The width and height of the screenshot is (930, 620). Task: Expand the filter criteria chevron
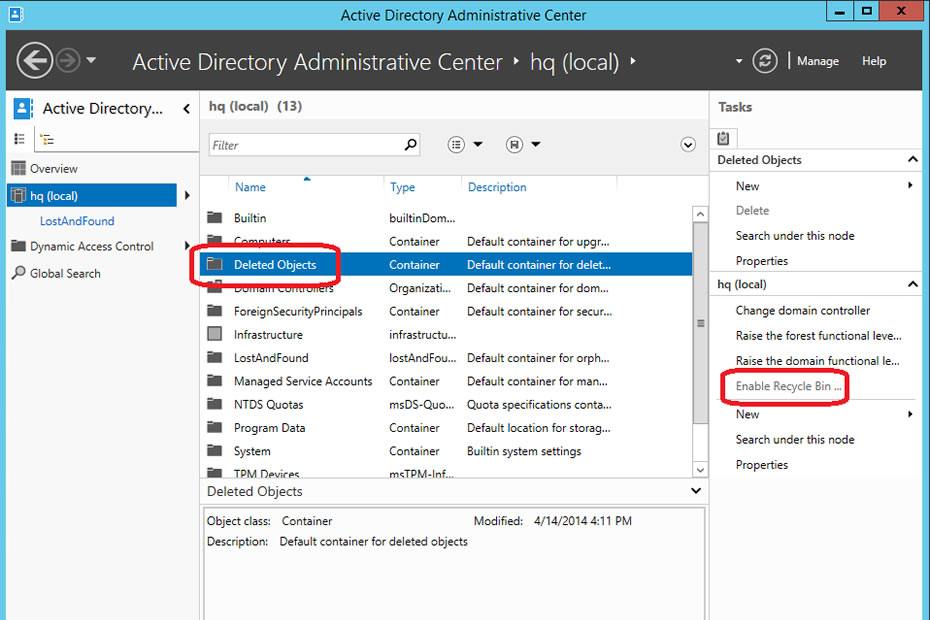click(688, 144)
